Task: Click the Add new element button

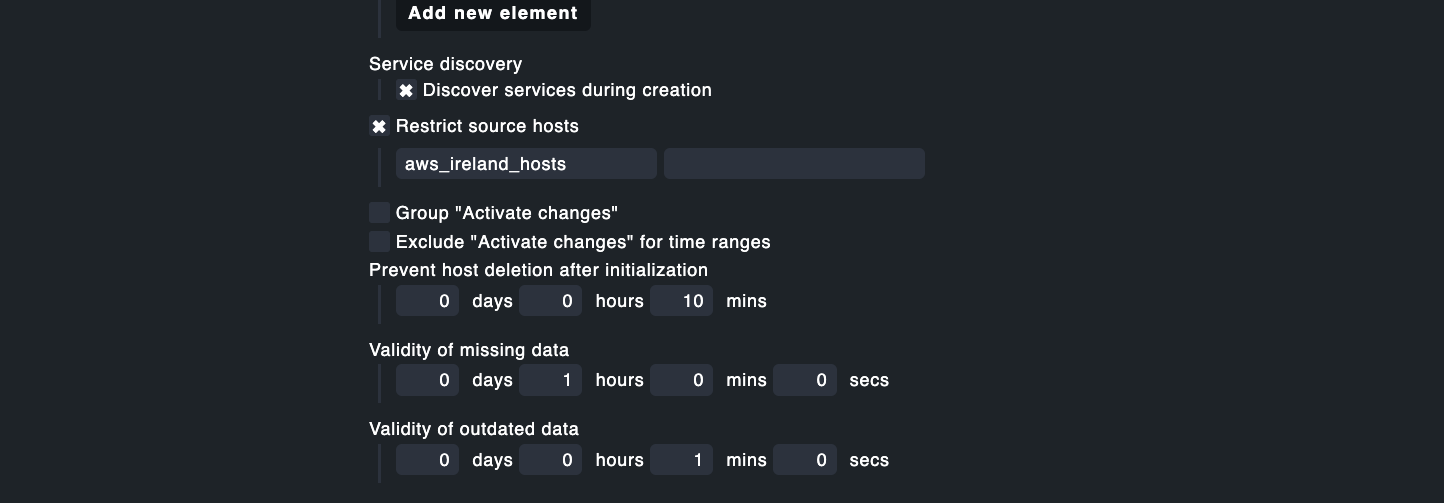Action: click(x=493, y=14)
